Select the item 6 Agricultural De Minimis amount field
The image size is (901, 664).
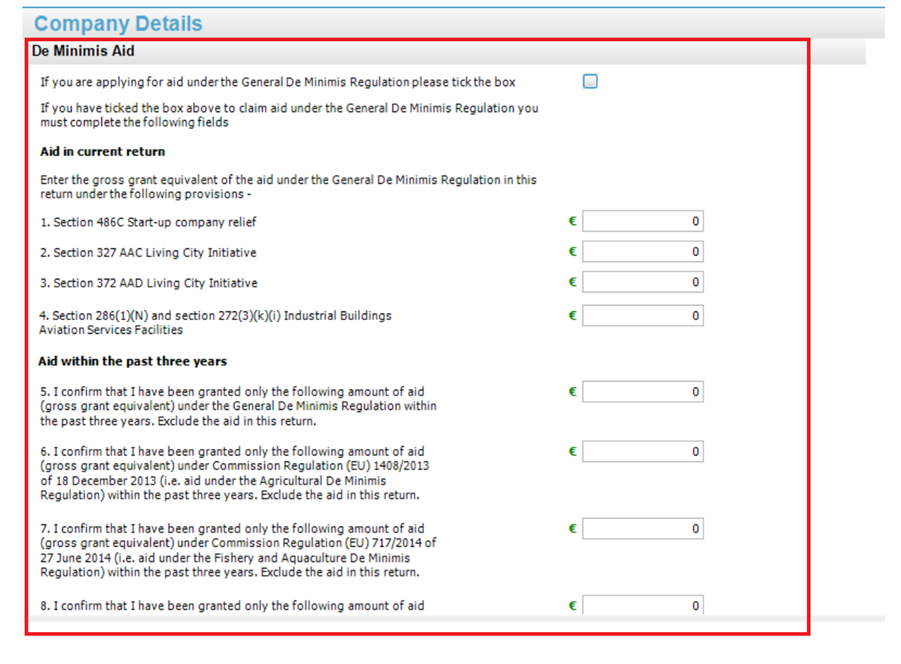point(642,451)
